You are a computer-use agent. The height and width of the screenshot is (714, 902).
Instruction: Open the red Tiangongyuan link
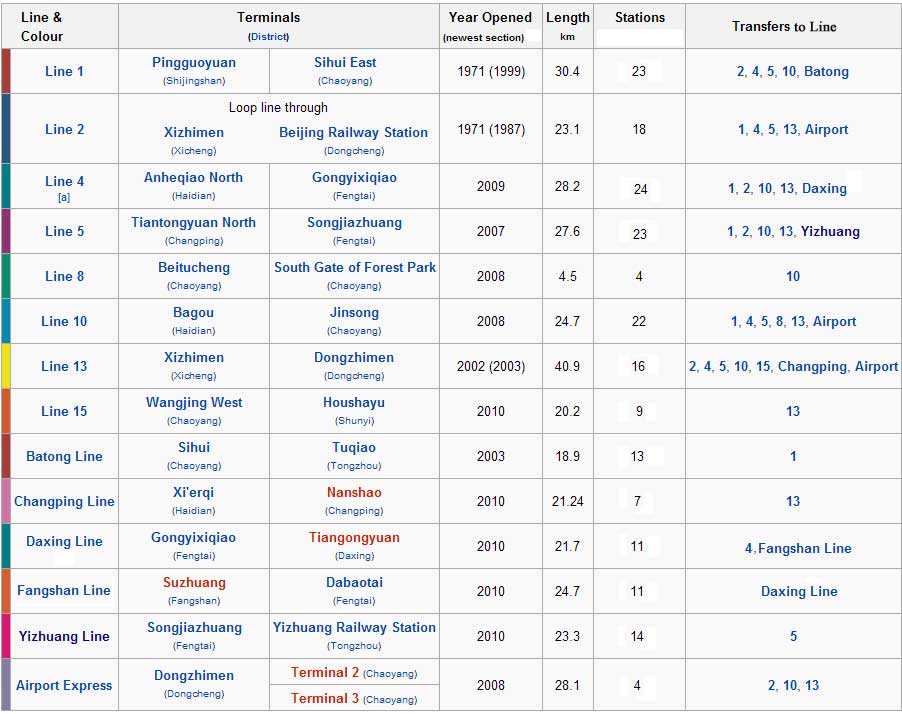pyautogui.click(x=354, y=537)
